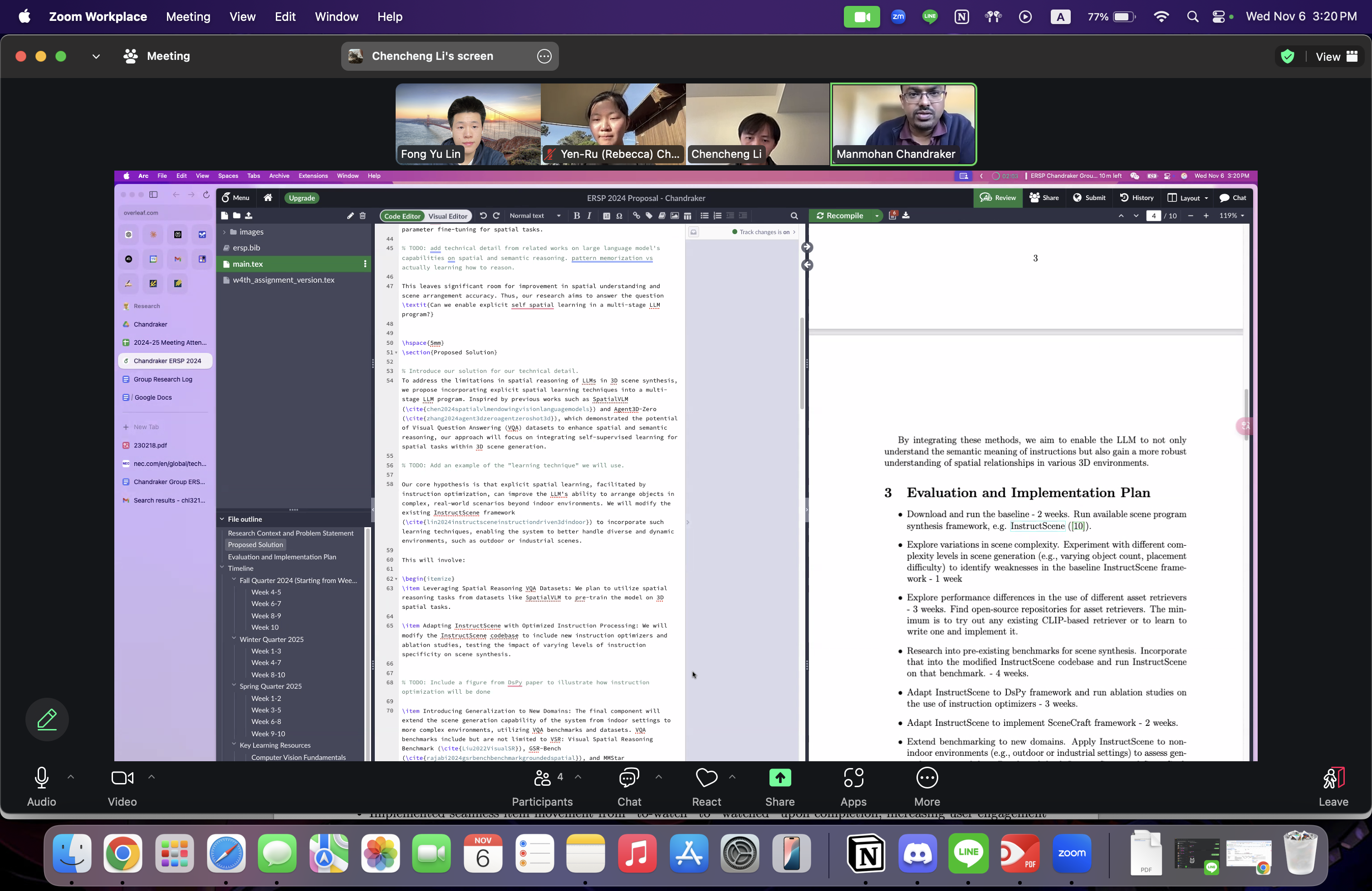Image resolution: width=1372 pixels, height=891 pixels.
Task: Toggle Review mode in Overleaf
Action: pyautogui.click(x=999, y=198)
